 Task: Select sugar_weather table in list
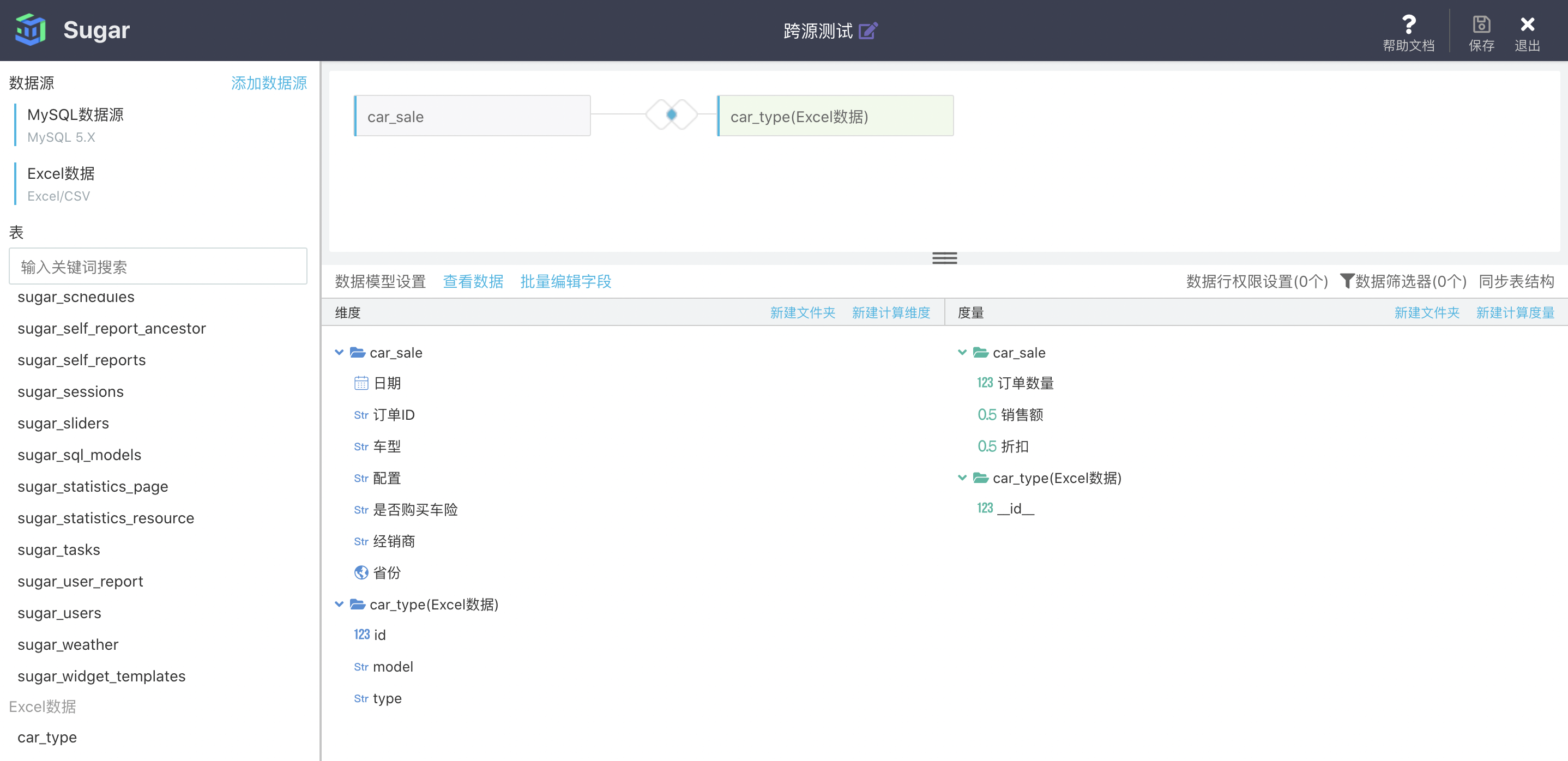tap(68, 645)
